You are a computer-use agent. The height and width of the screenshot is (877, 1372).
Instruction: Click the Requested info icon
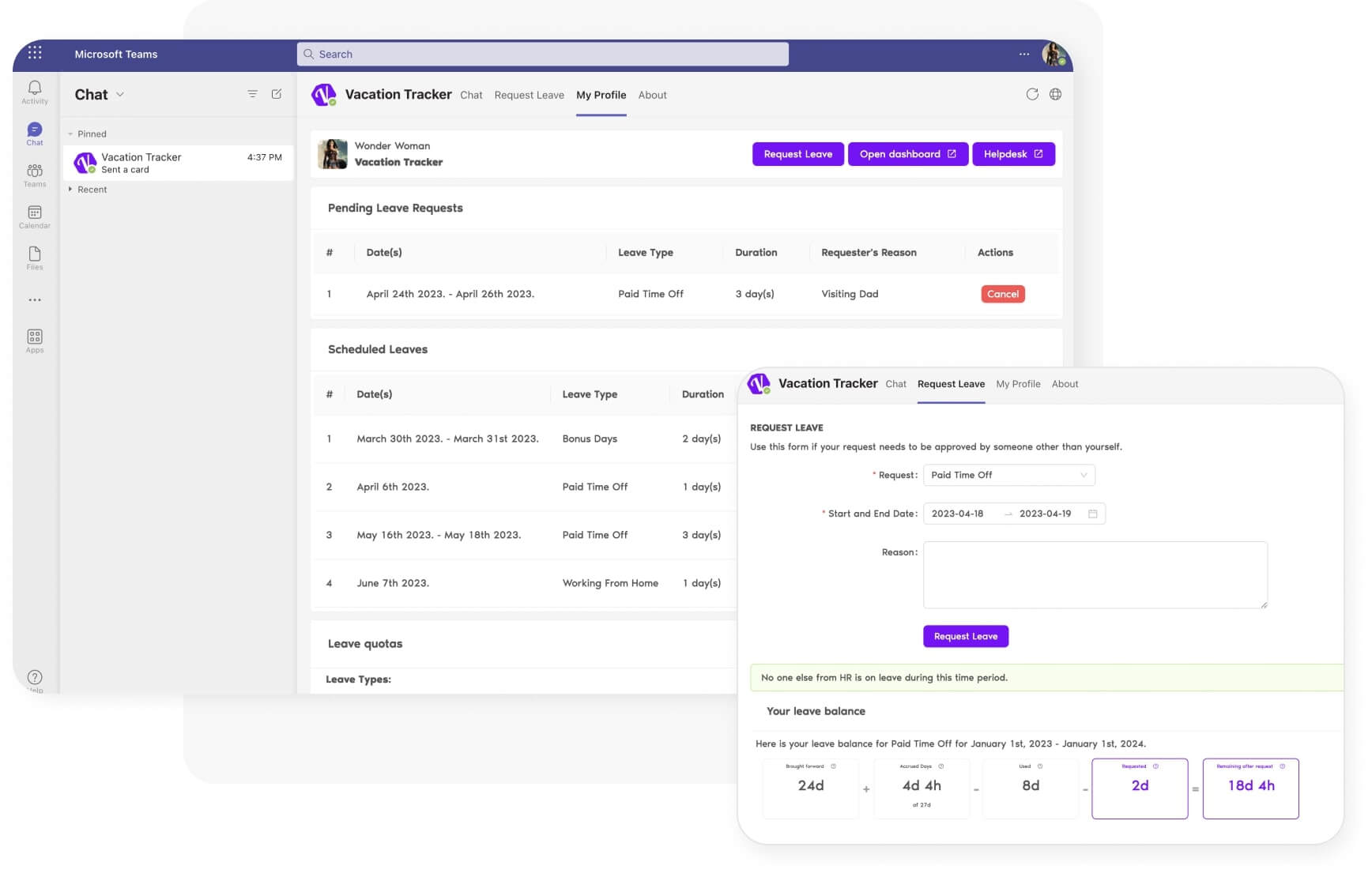(x=1155, y=766)
